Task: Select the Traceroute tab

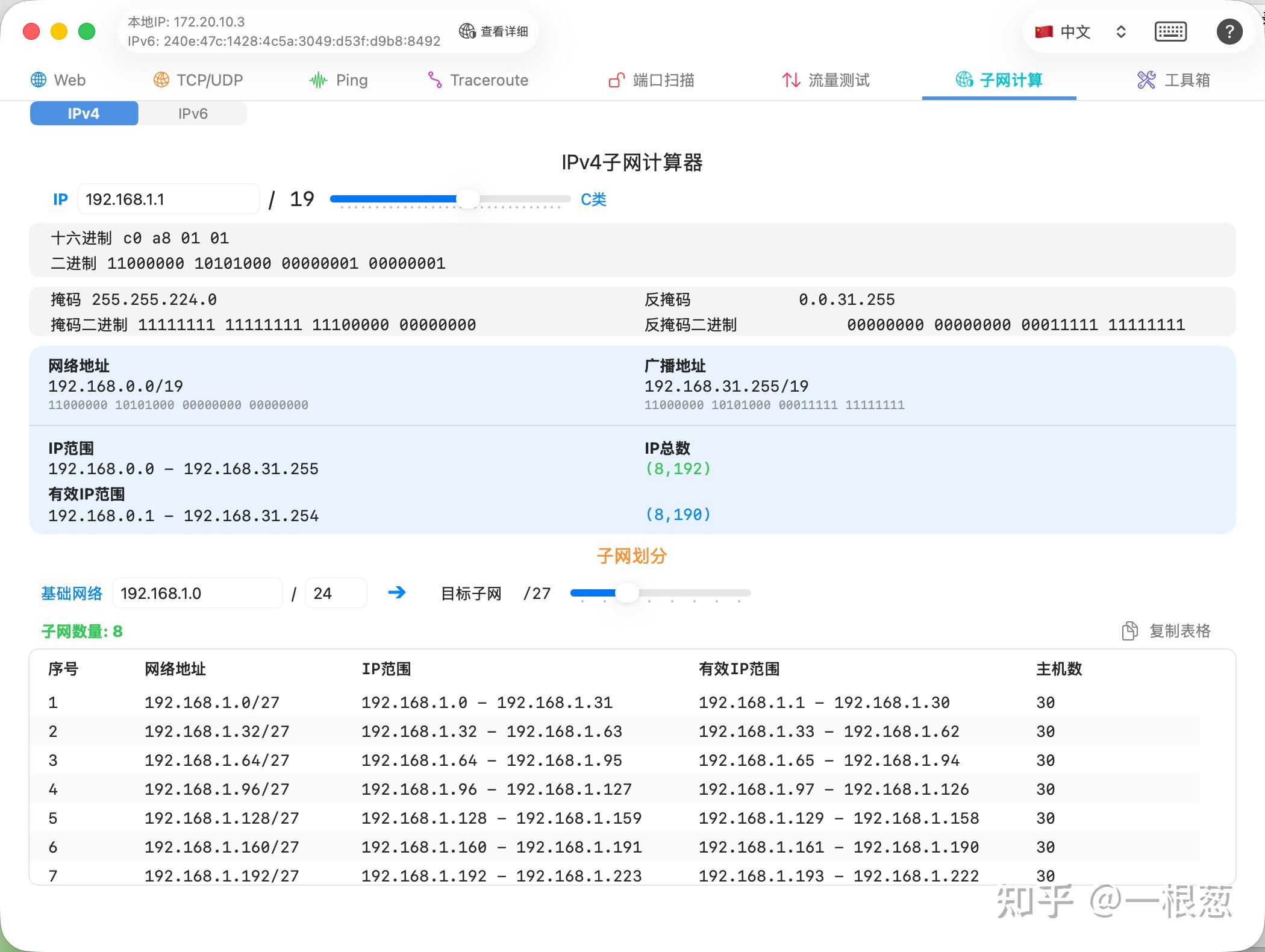Action: (x=478, y=80)
